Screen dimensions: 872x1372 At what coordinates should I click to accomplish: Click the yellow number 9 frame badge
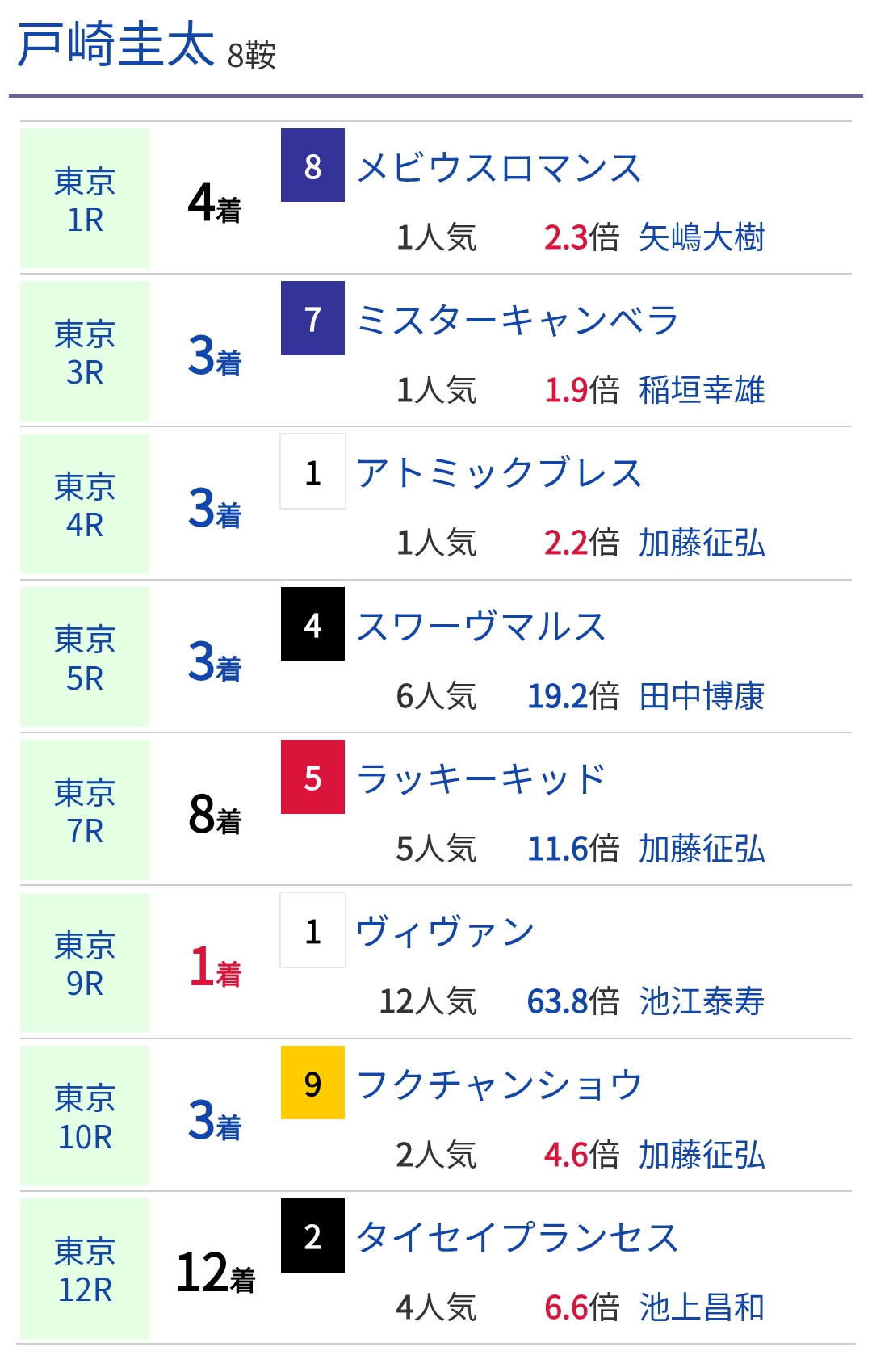[312, 1083]
